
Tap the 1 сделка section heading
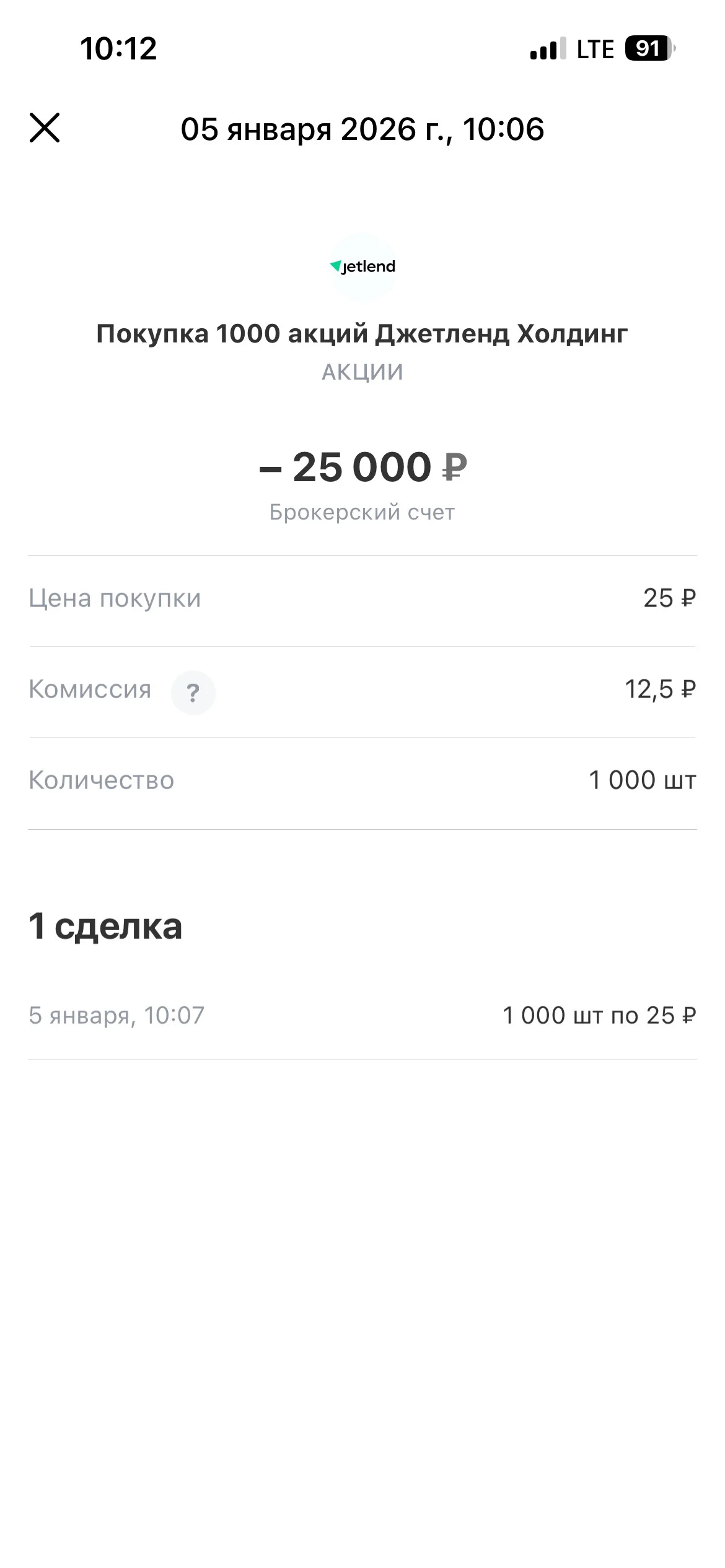point(105,927)
